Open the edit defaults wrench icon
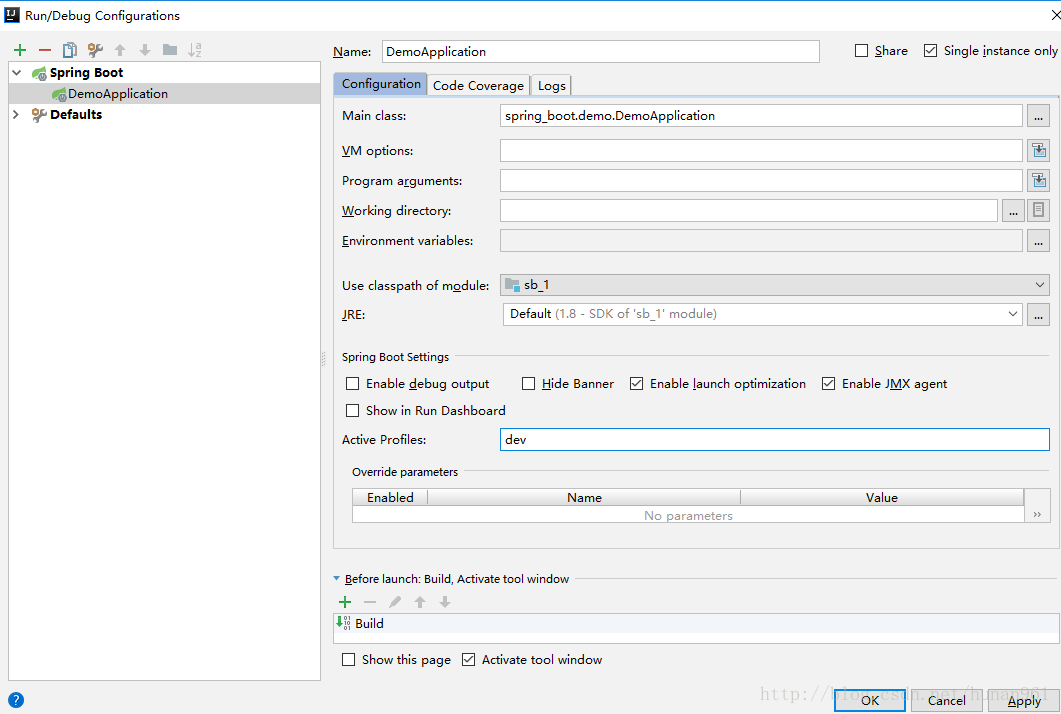 click(x=95, y=49)
